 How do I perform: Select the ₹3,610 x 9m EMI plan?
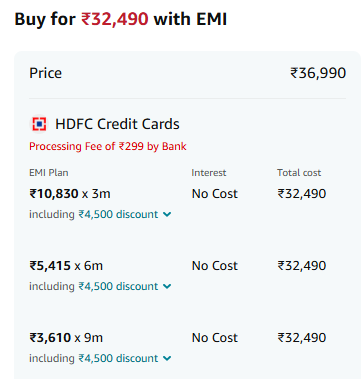[66, 338]
